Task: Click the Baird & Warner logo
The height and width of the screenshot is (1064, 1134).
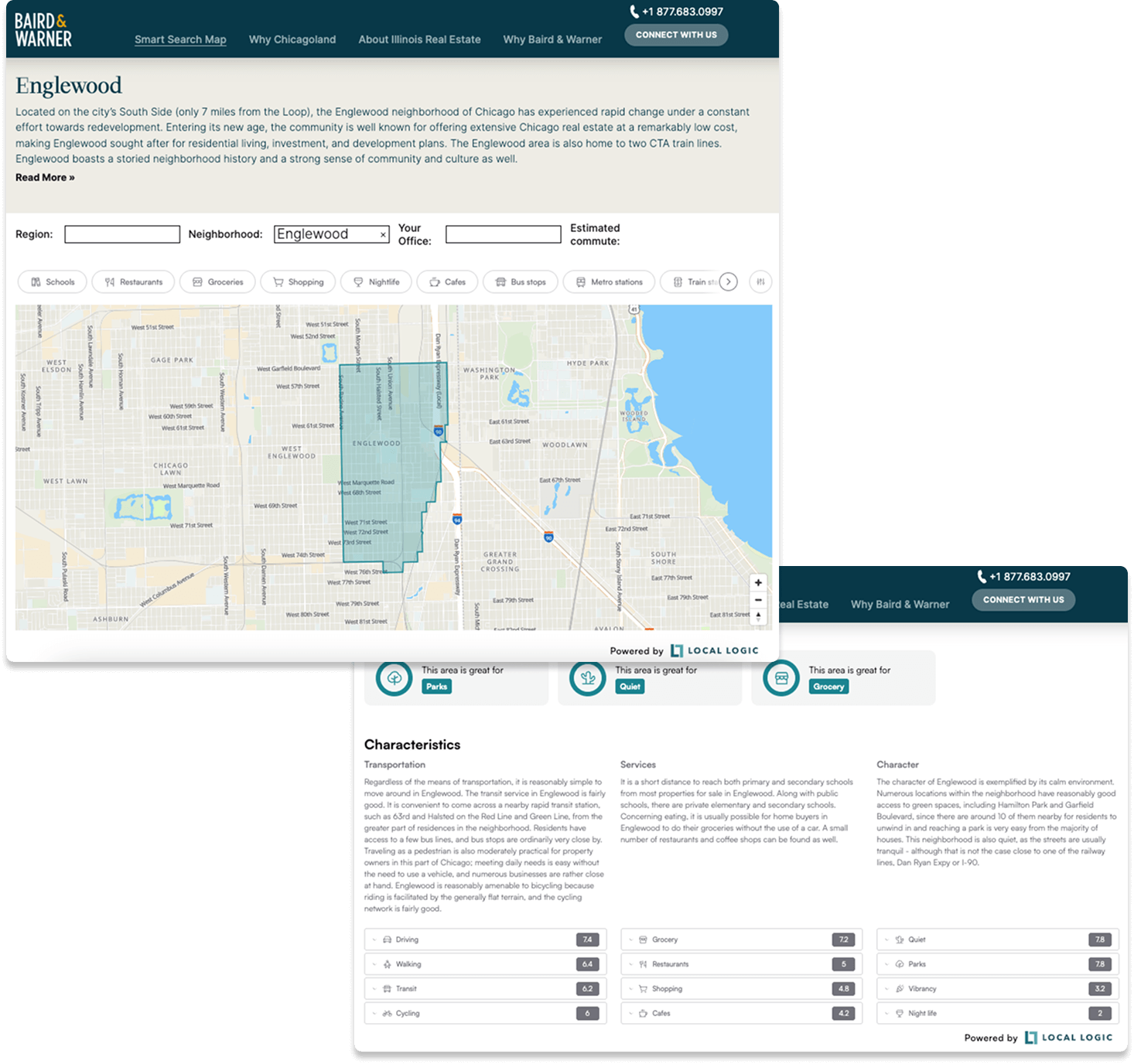Action: click(x=43, y=30)
